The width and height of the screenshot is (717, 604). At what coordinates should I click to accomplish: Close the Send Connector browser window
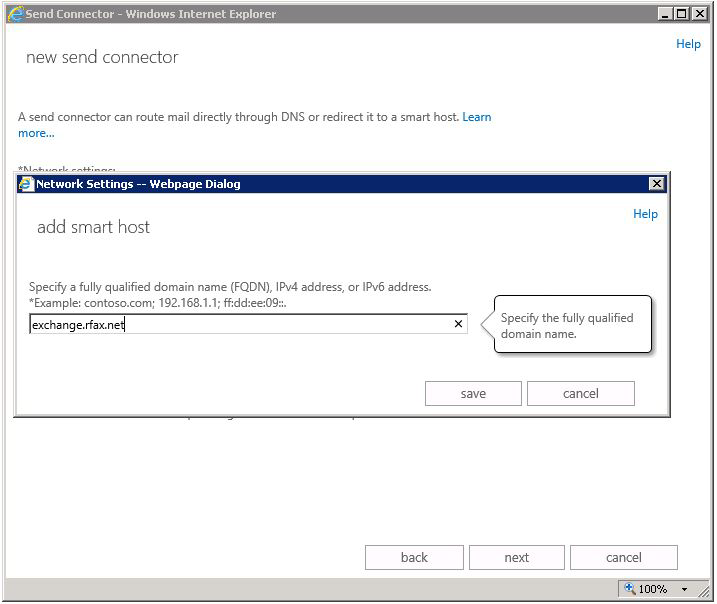[x=700, y=14]
